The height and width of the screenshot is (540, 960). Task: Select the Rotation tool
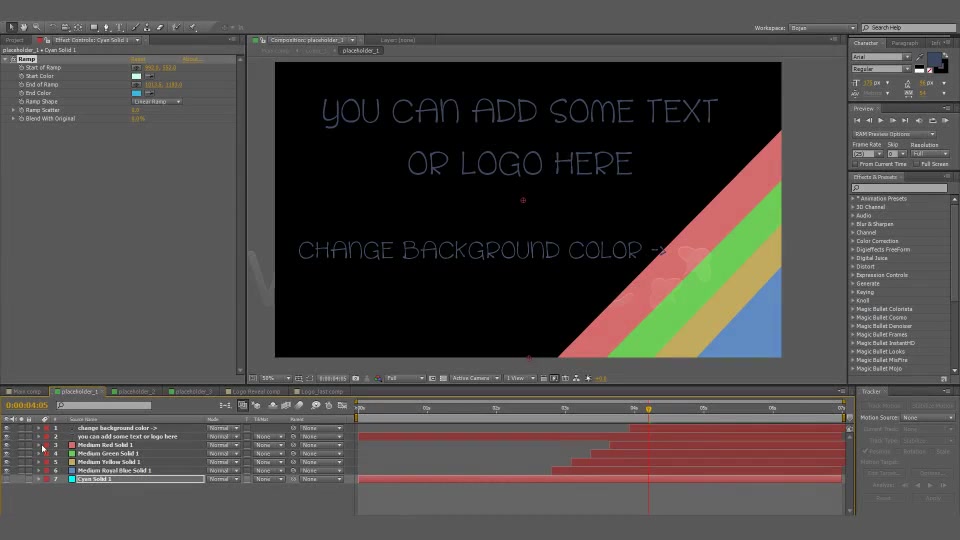tap(53, 27)
